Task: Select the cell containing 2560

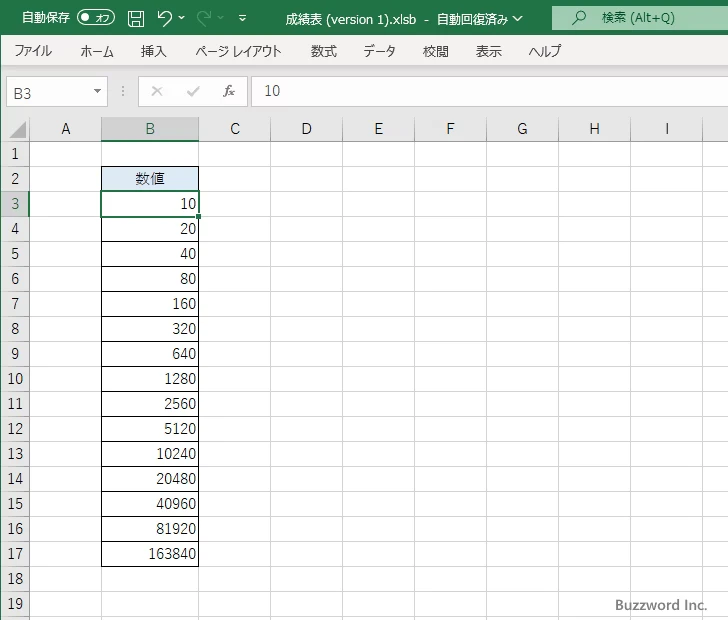Action: (x=150, y=404)
